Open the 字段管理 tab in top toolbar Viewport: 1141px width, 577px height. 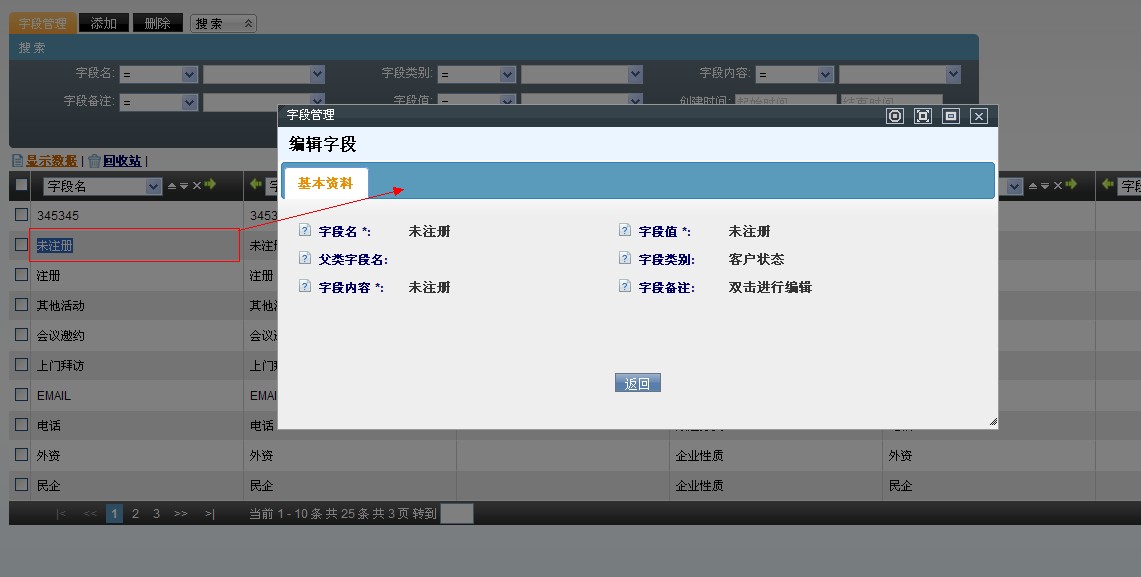42,23
